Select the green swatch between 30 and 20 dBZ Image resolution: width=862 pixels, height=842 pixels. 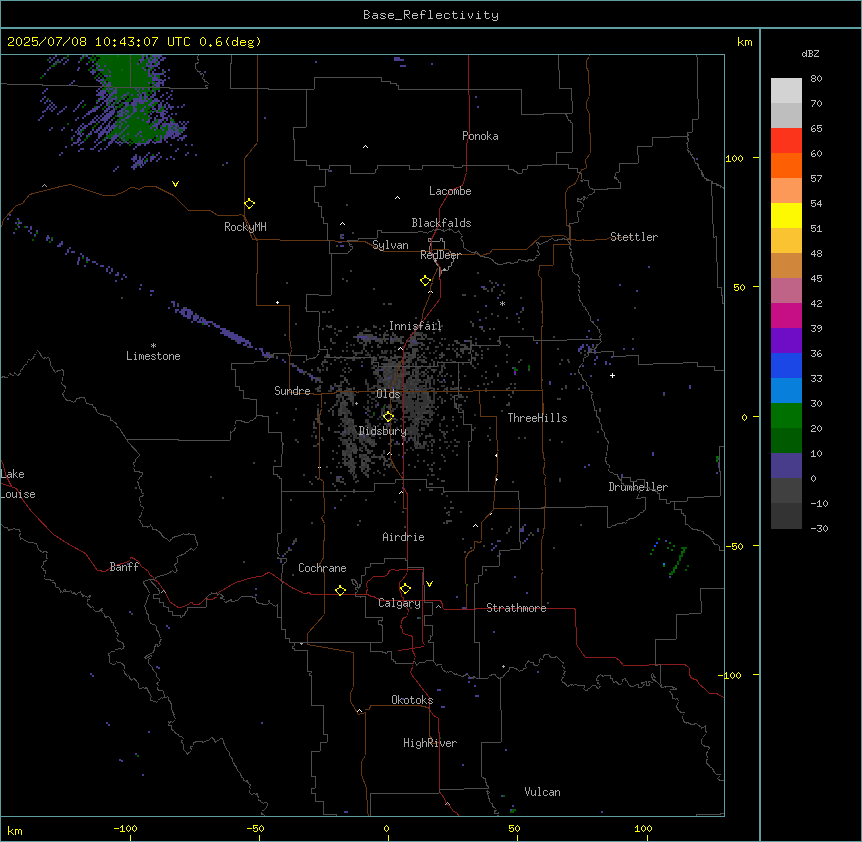pos(786,416)
